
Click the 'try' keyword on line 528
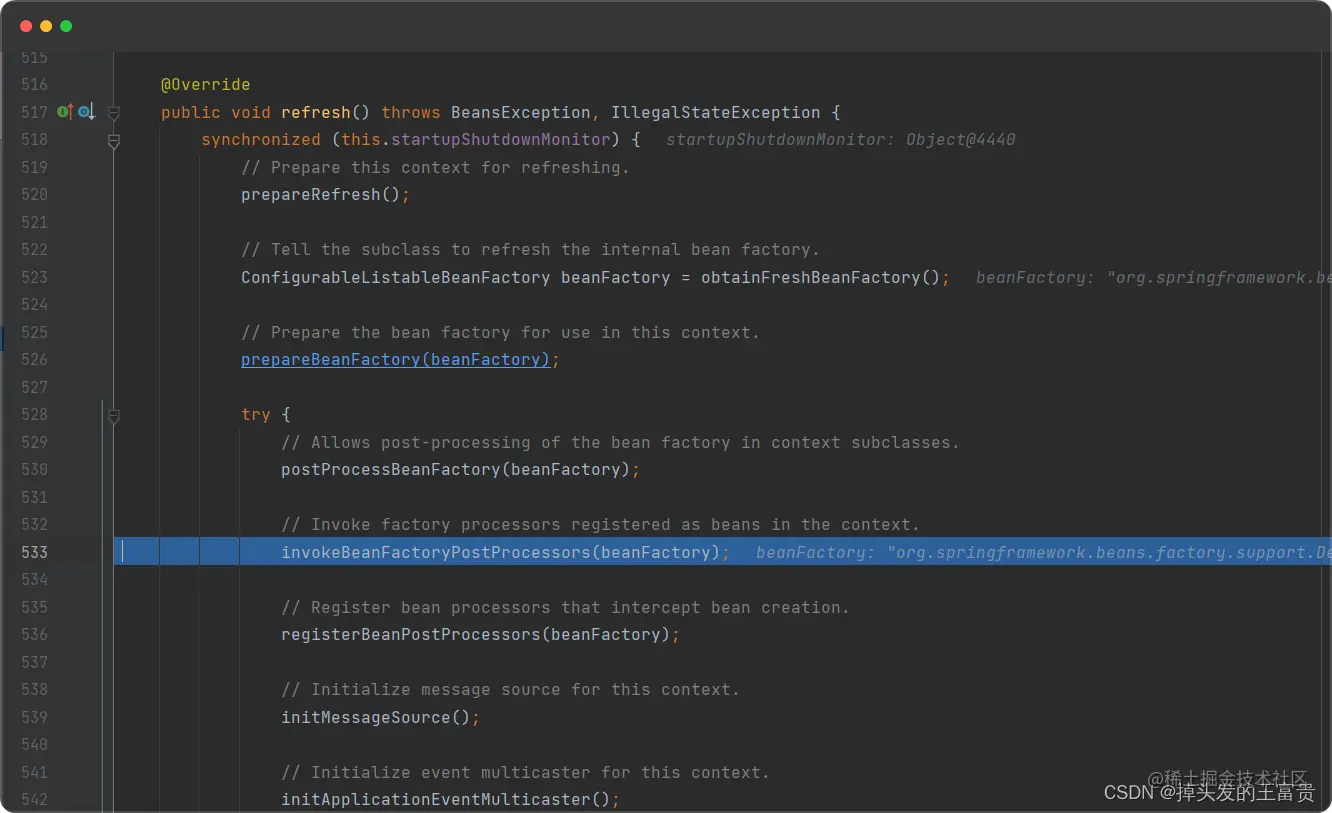click(x=256, y=415)
